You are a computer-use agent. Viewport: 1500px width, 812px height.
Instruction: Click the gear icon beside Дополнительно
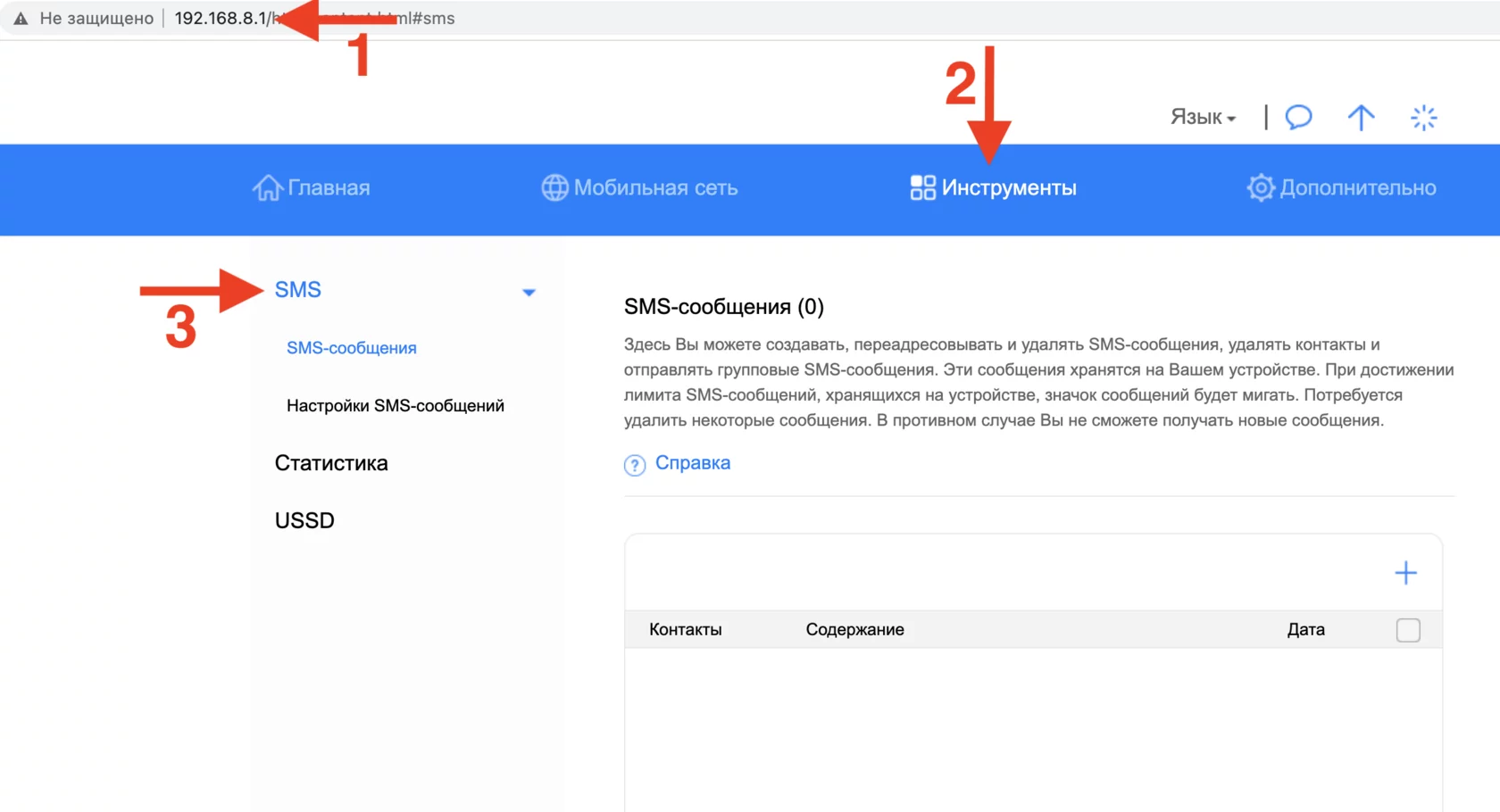pyautogui.click(x=1261, y=187)
